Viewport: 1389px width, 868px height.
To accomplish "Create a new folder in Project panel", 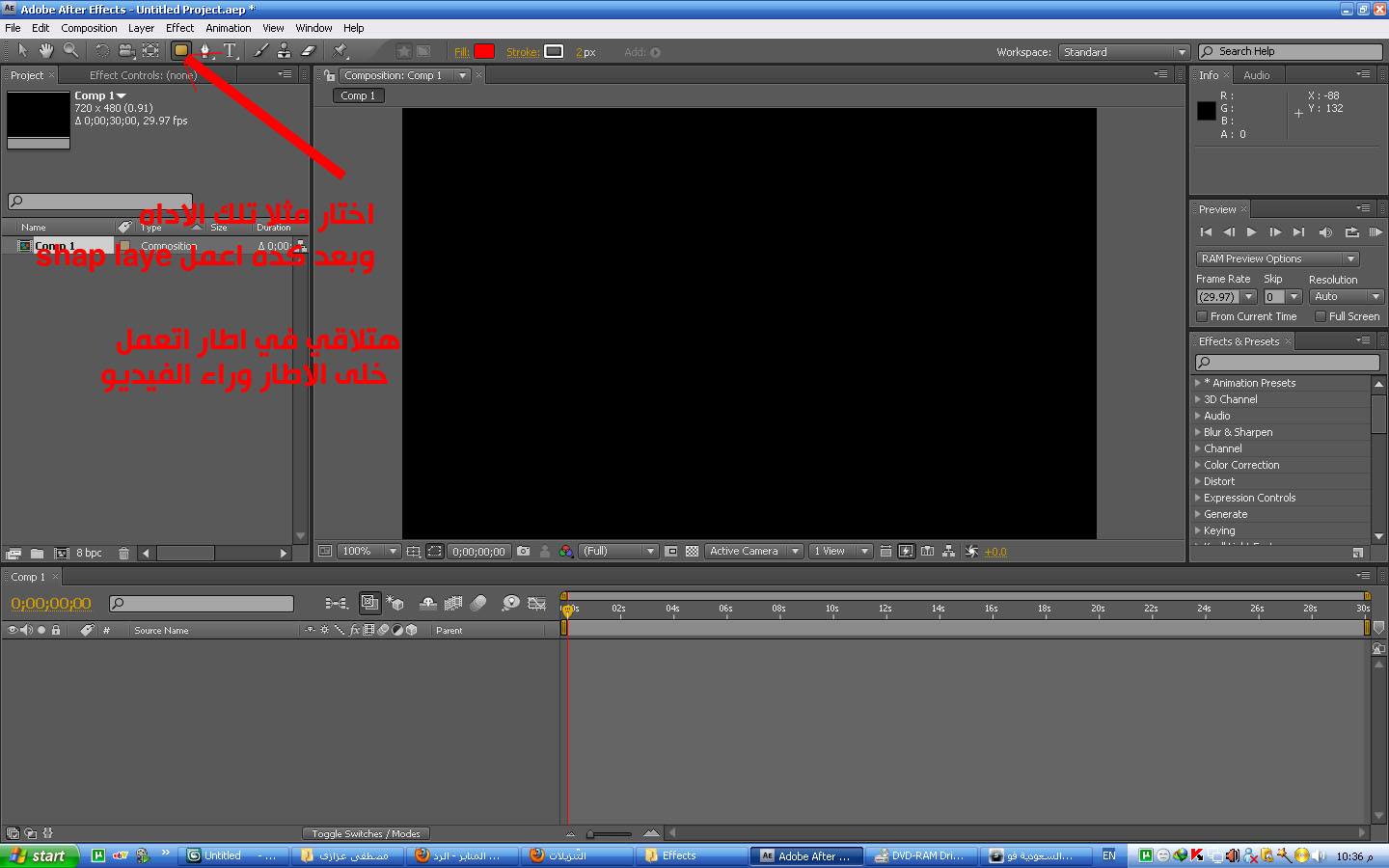I will tap(37, 554).
